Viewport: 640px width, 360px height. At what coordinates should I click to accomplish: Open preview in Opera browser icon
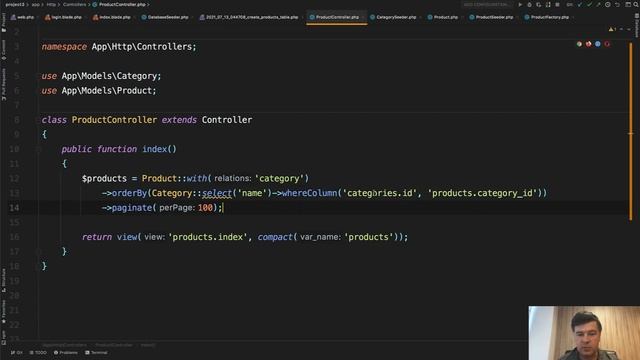607,44
